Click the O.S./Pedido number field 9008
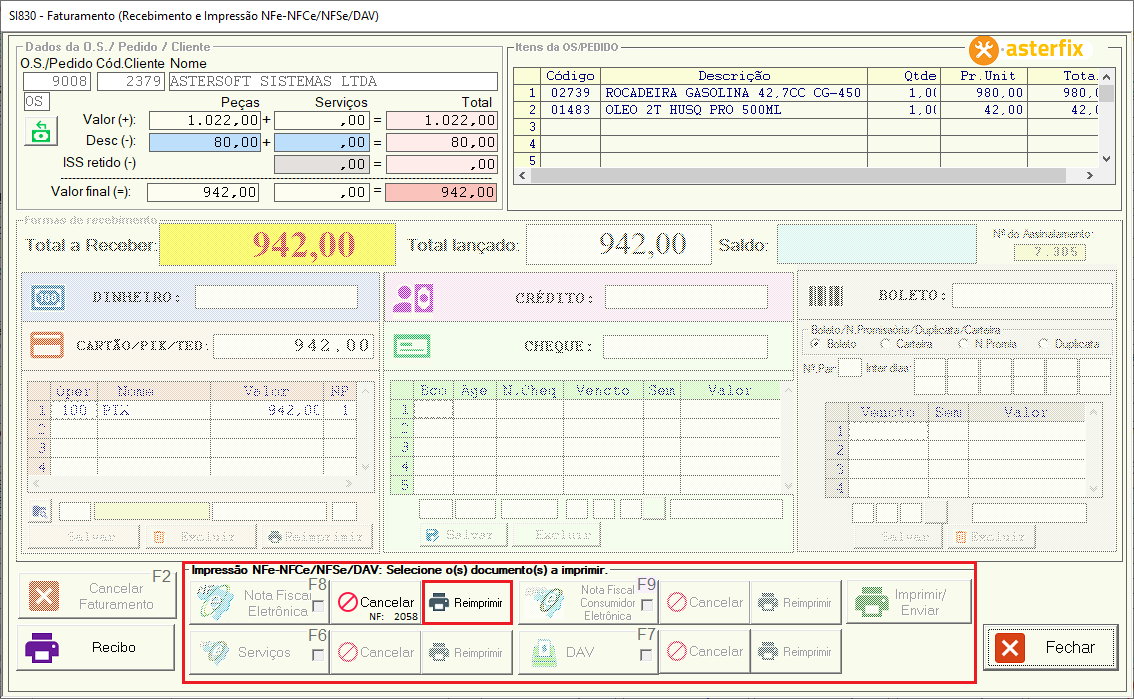The image size is (1134, 699). pyautogui.click(x=57, y=81)
